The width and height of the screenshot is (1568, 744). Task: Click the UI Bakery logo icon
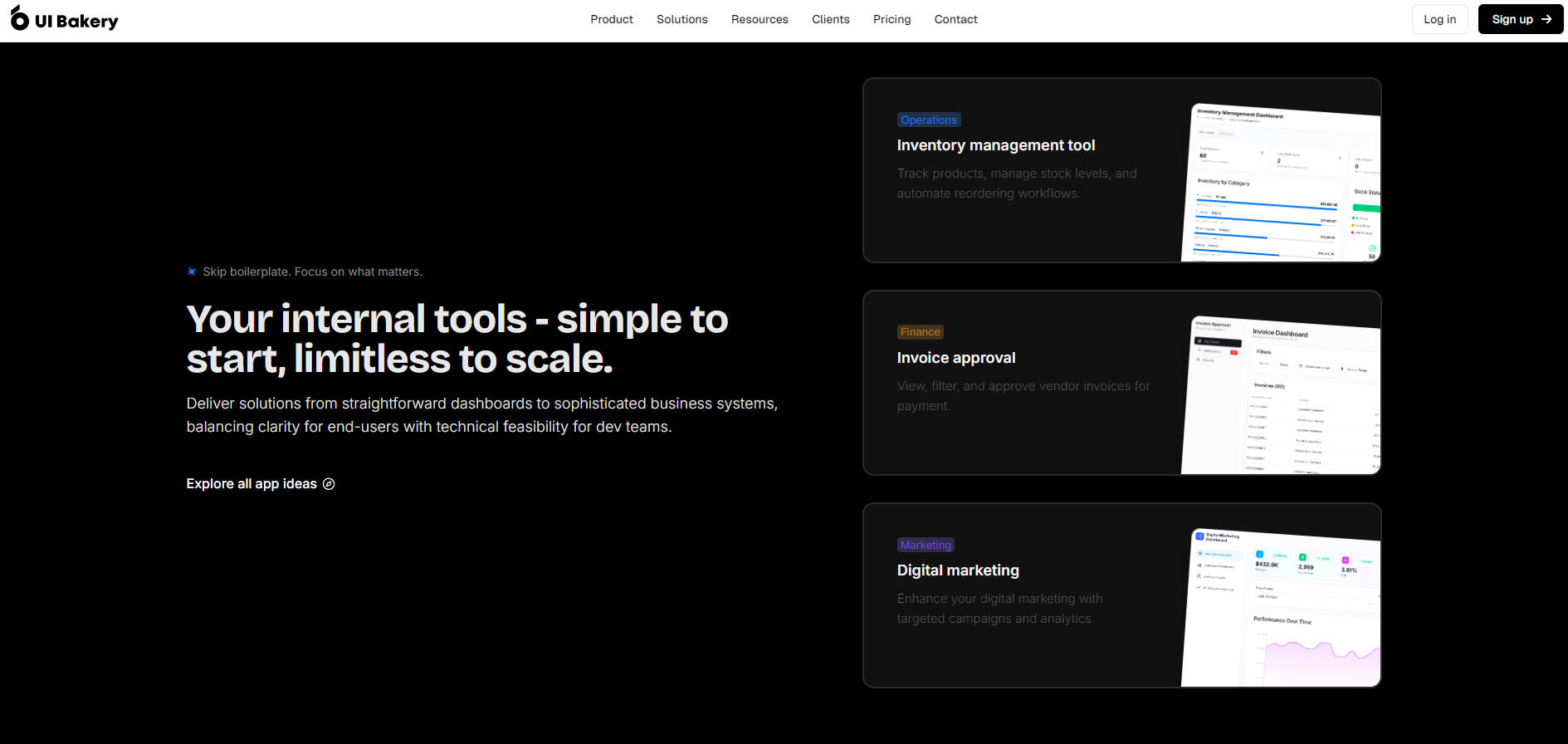tap(19, 18)
